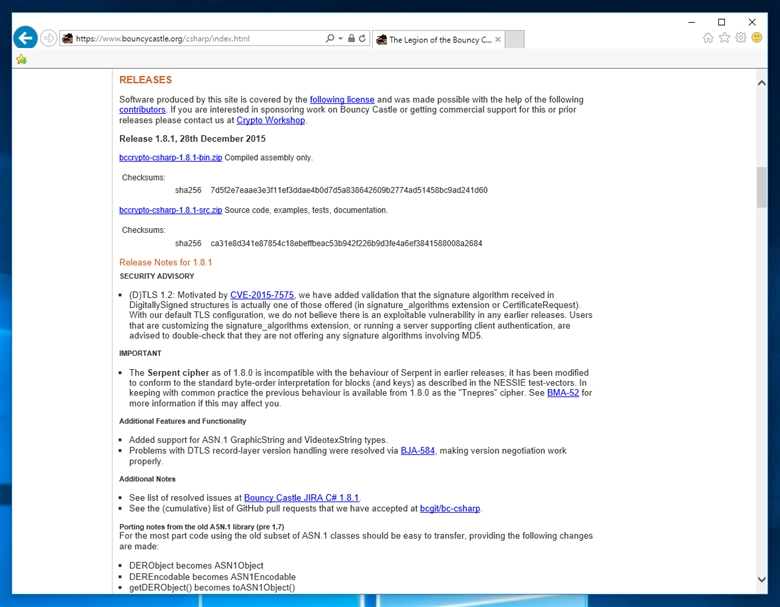Open the browser tools gear icon
The image size is (780, 607).
point(741,38)
